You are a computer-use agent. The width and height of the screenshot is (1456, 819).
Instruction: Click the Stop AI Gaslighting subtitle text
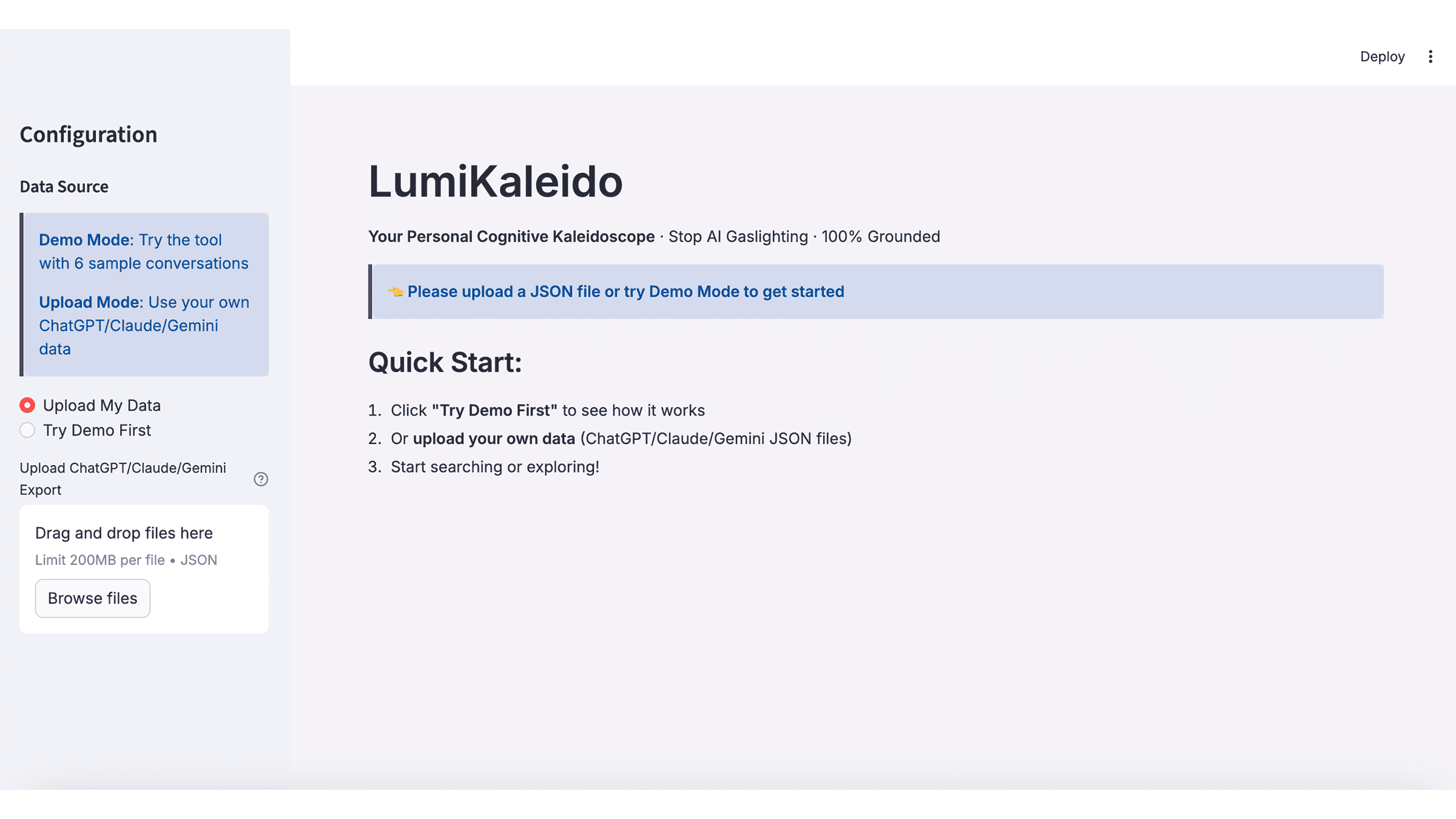(737, 237)
